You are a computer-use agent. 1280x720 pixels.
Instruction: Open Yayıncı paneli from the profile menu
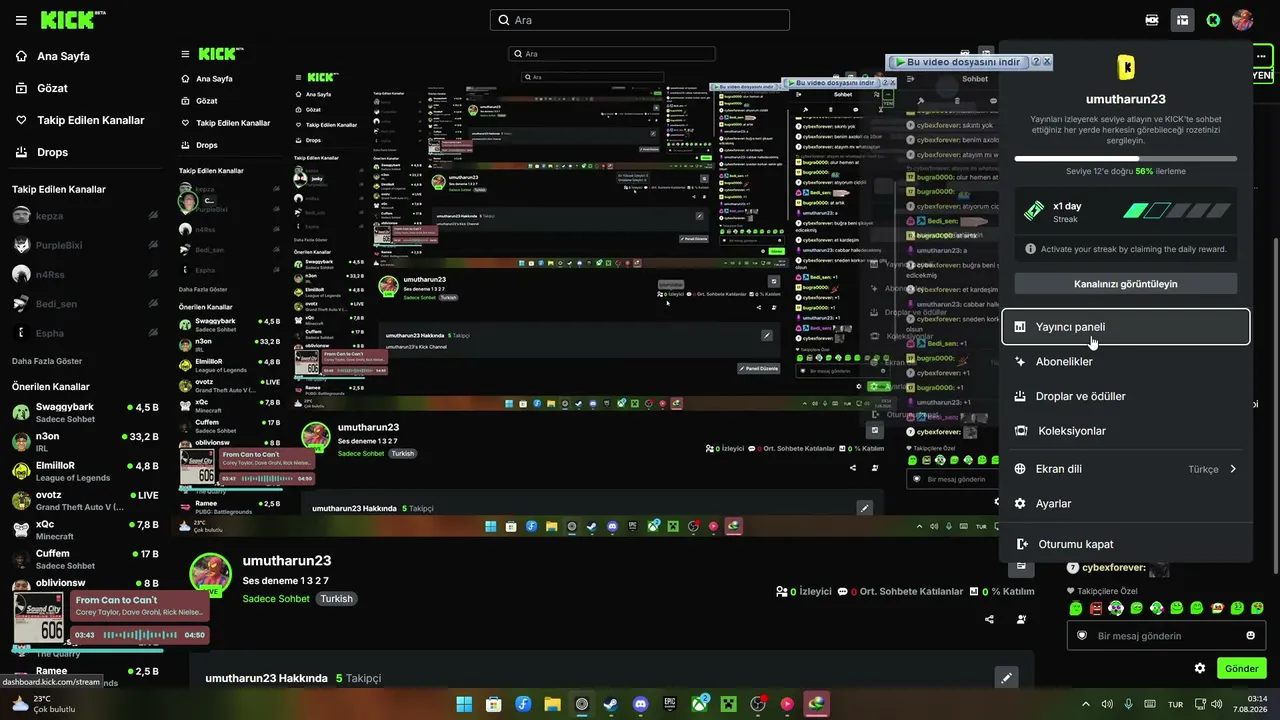pos(1126,327)
